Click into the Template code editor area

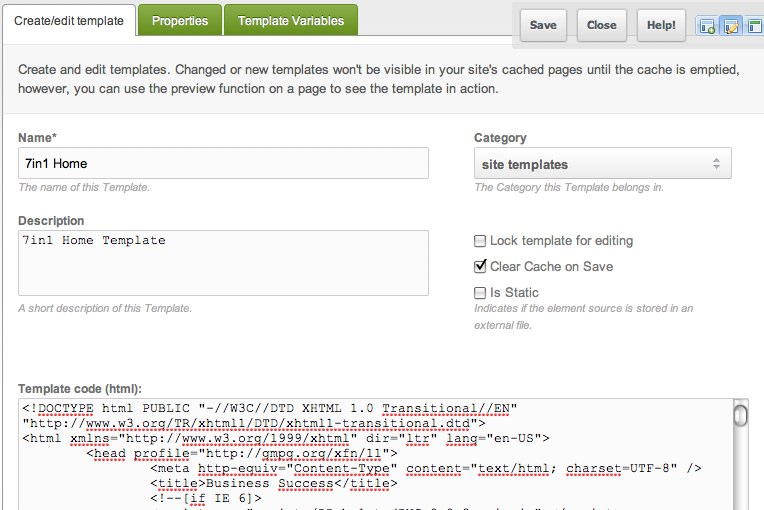coord(375,454)
